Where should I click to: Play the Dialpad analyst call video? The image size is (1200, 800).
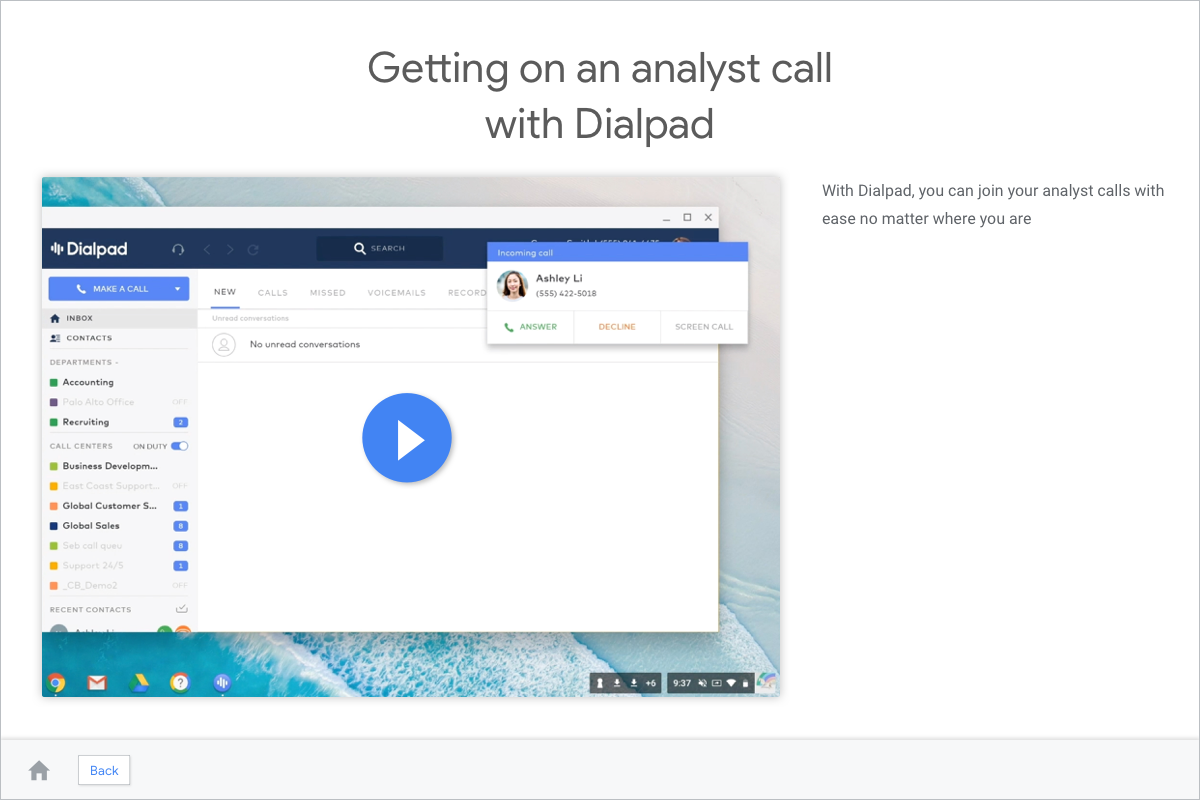coord(407,438)
